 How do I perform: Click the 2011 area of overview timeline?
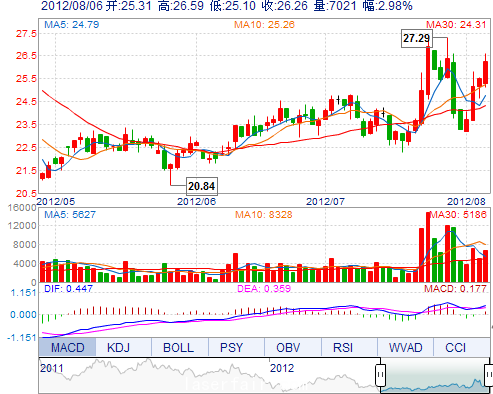tap(52, 368)
